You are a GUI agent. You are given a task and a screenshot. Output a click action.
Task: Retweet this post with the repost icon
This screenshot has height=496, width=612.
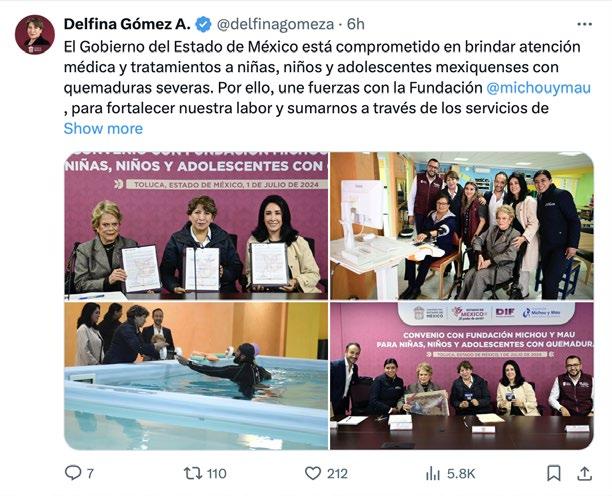pos(193,473)
